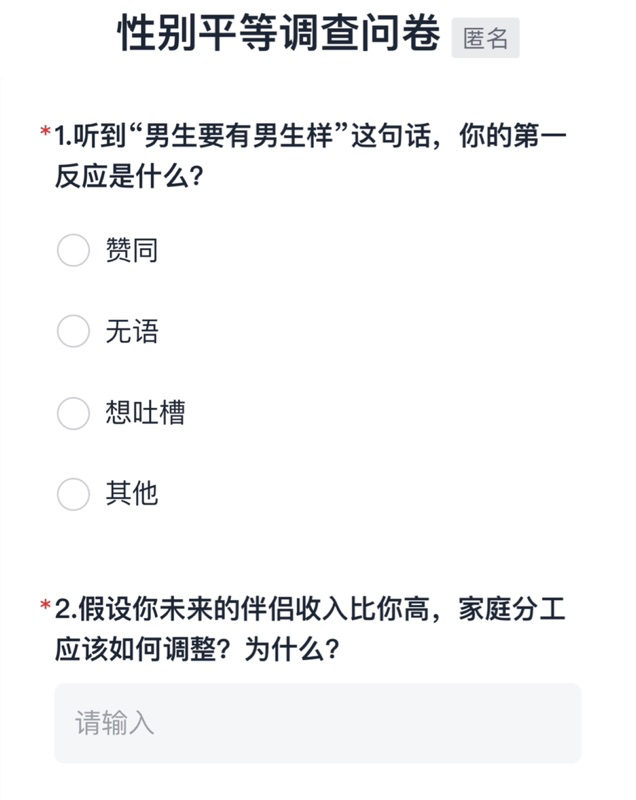Click the red asterisk of question 1

click(x=45, y=133)
